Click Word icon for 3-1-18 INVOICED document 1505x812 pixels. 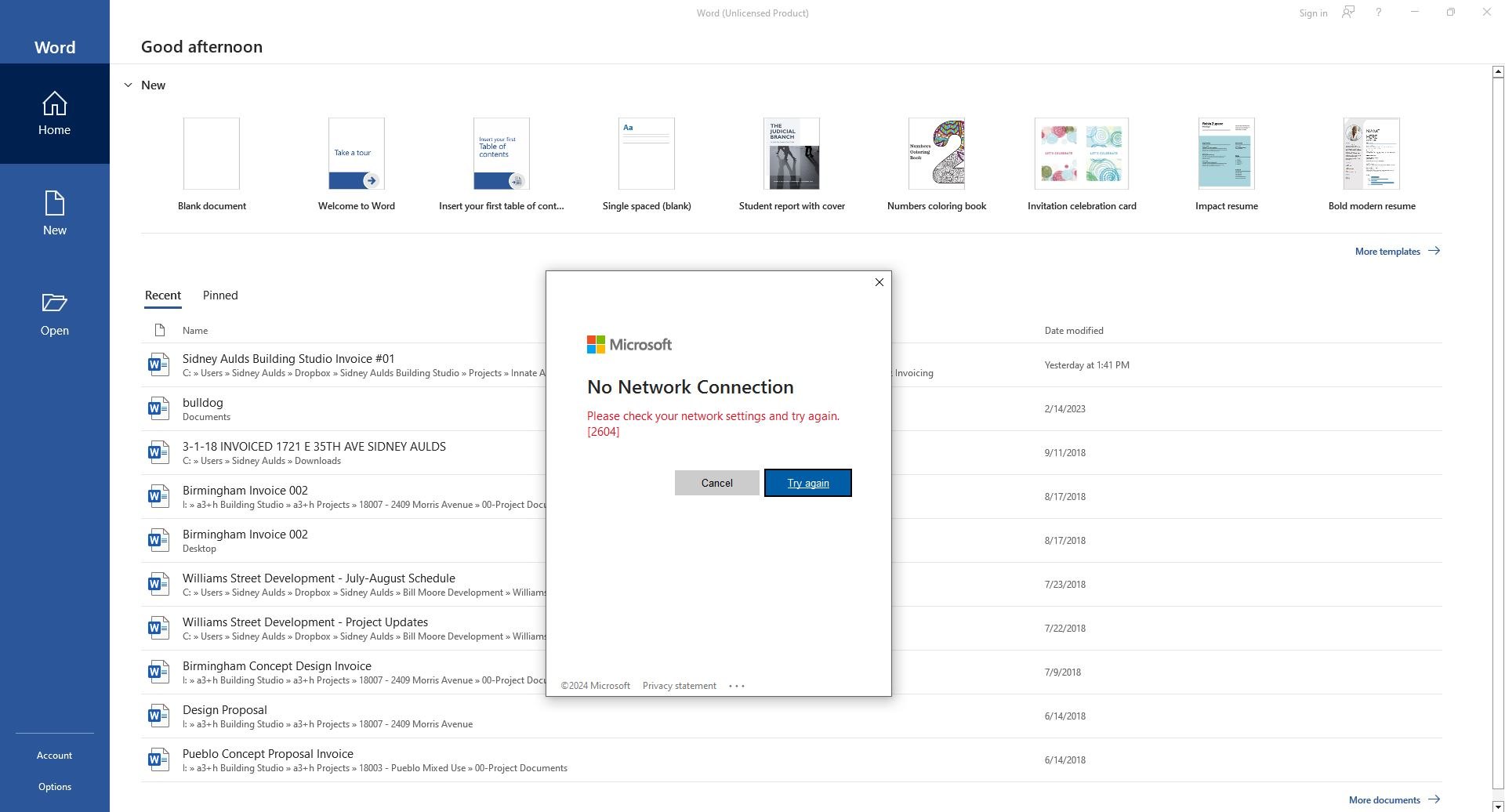pyautogui.click(x=158, y=452)
